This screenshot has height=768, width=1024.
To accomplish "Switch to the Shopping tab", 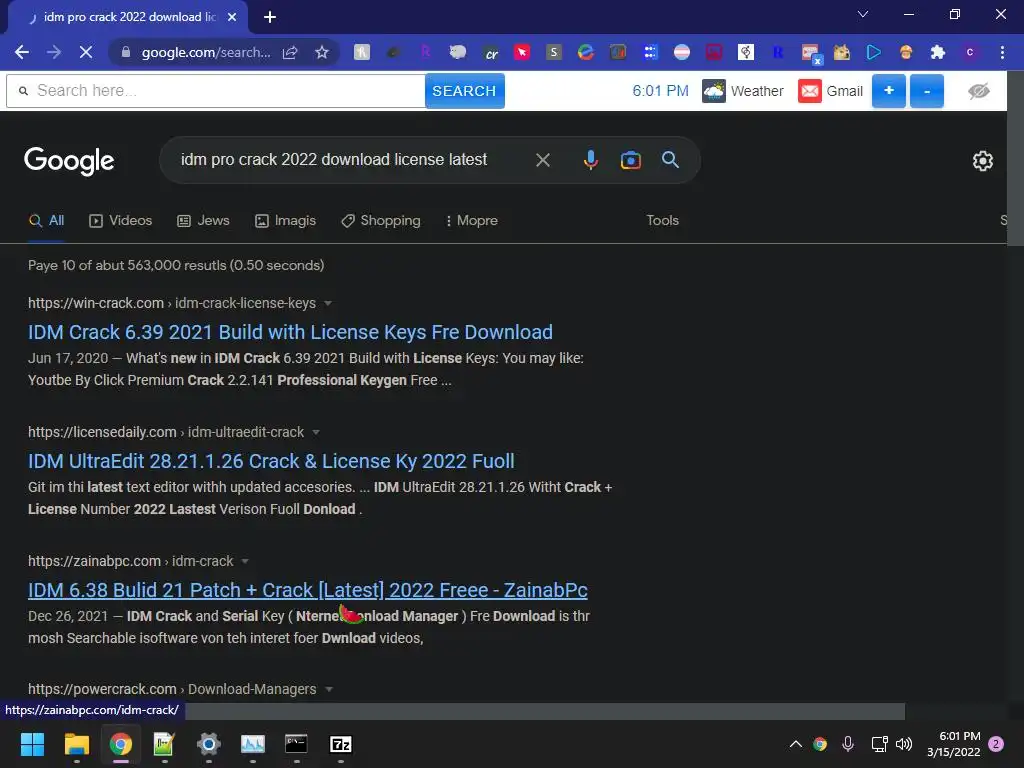I will pos(381,221).
